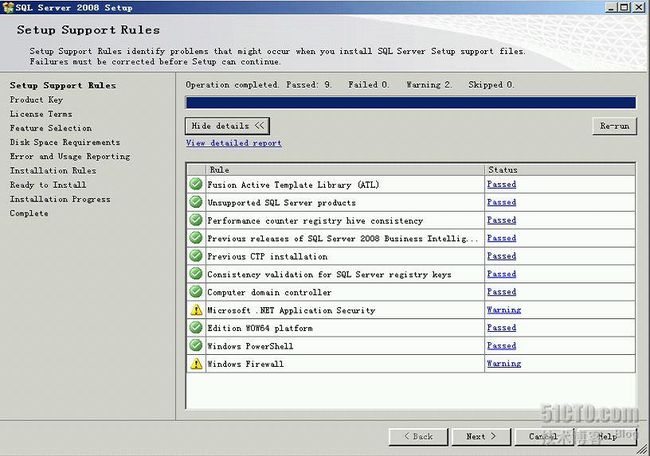Select the Edition WOW64 platform rule name
The height and width of the screenshot is (456, 650).
[260, 328]
